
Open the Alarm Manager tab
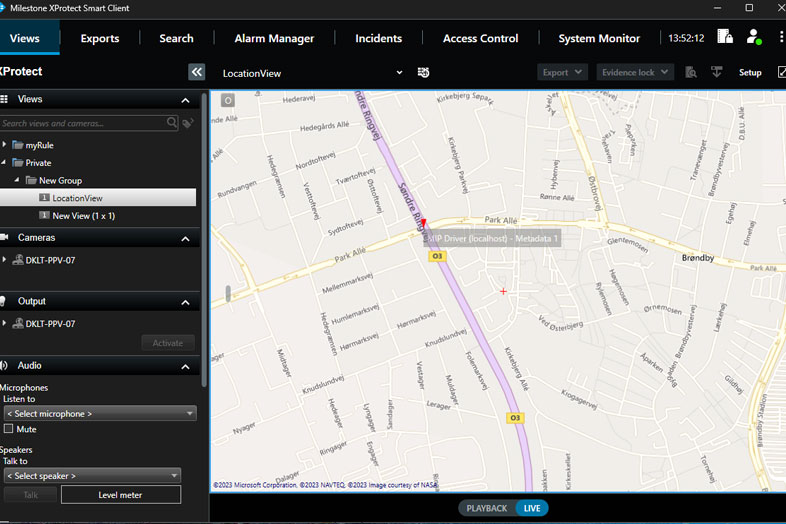tap(274, 39)
